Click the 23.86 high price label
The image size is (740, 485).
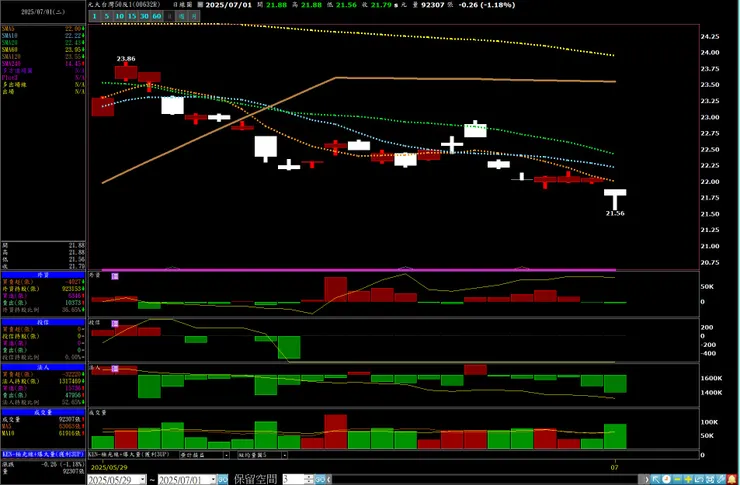126,59
